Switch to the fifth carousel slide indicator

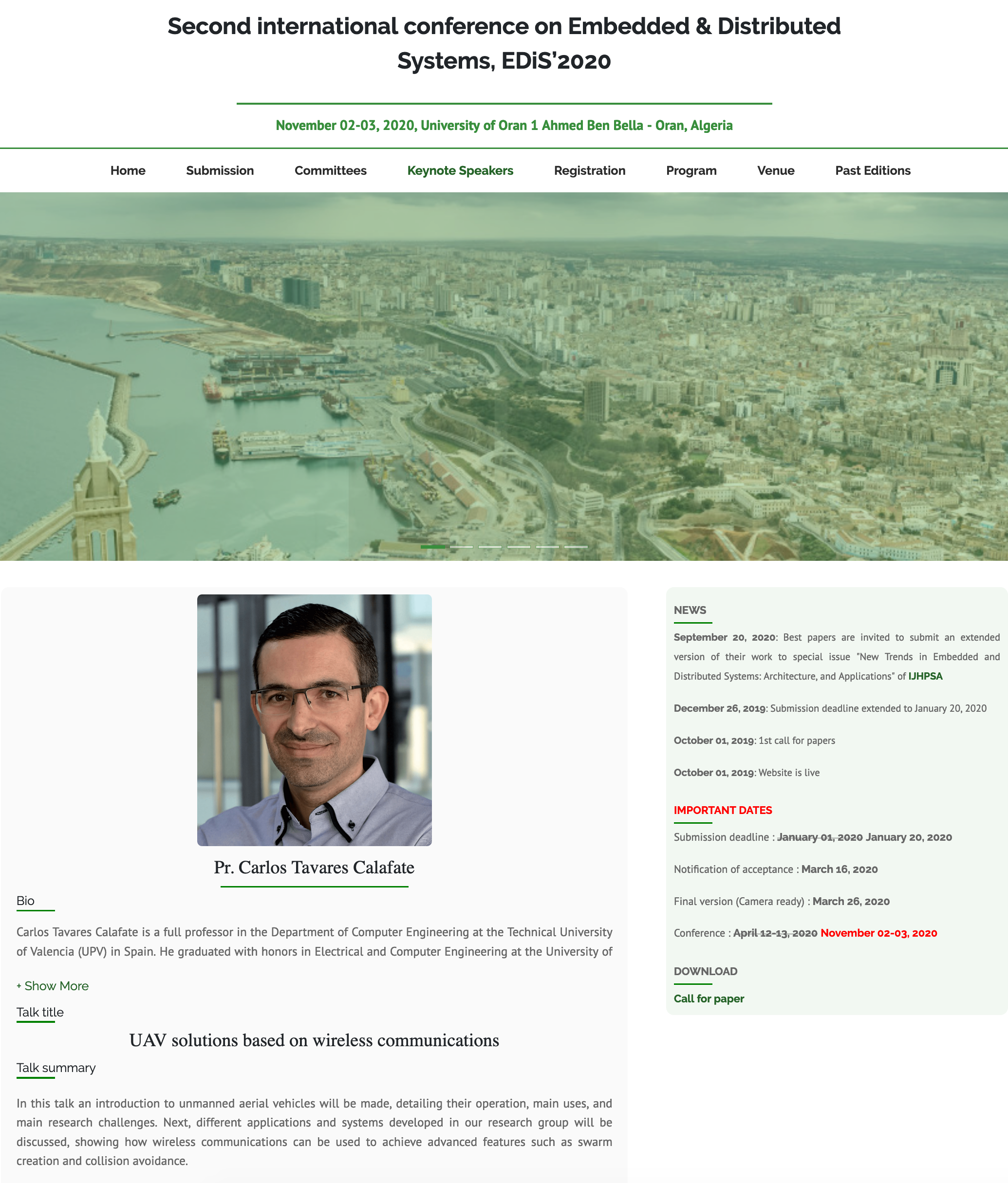pos(547,547)
